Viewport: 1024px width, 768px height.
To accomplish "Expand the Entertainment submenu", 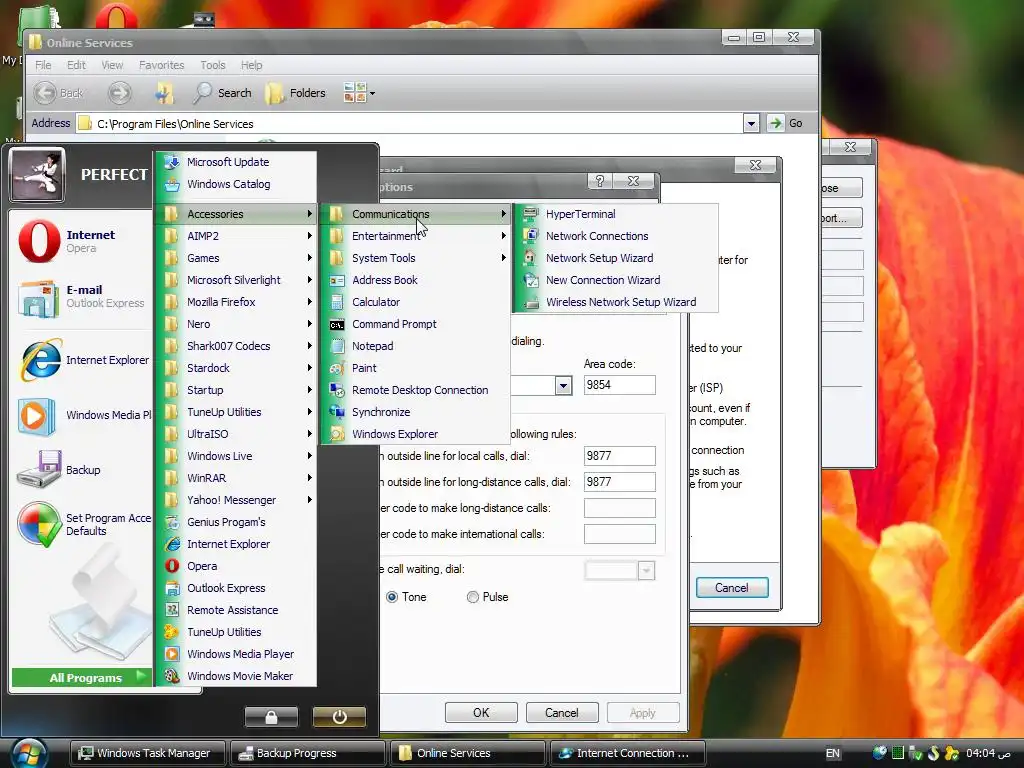I will click(415, 236).
